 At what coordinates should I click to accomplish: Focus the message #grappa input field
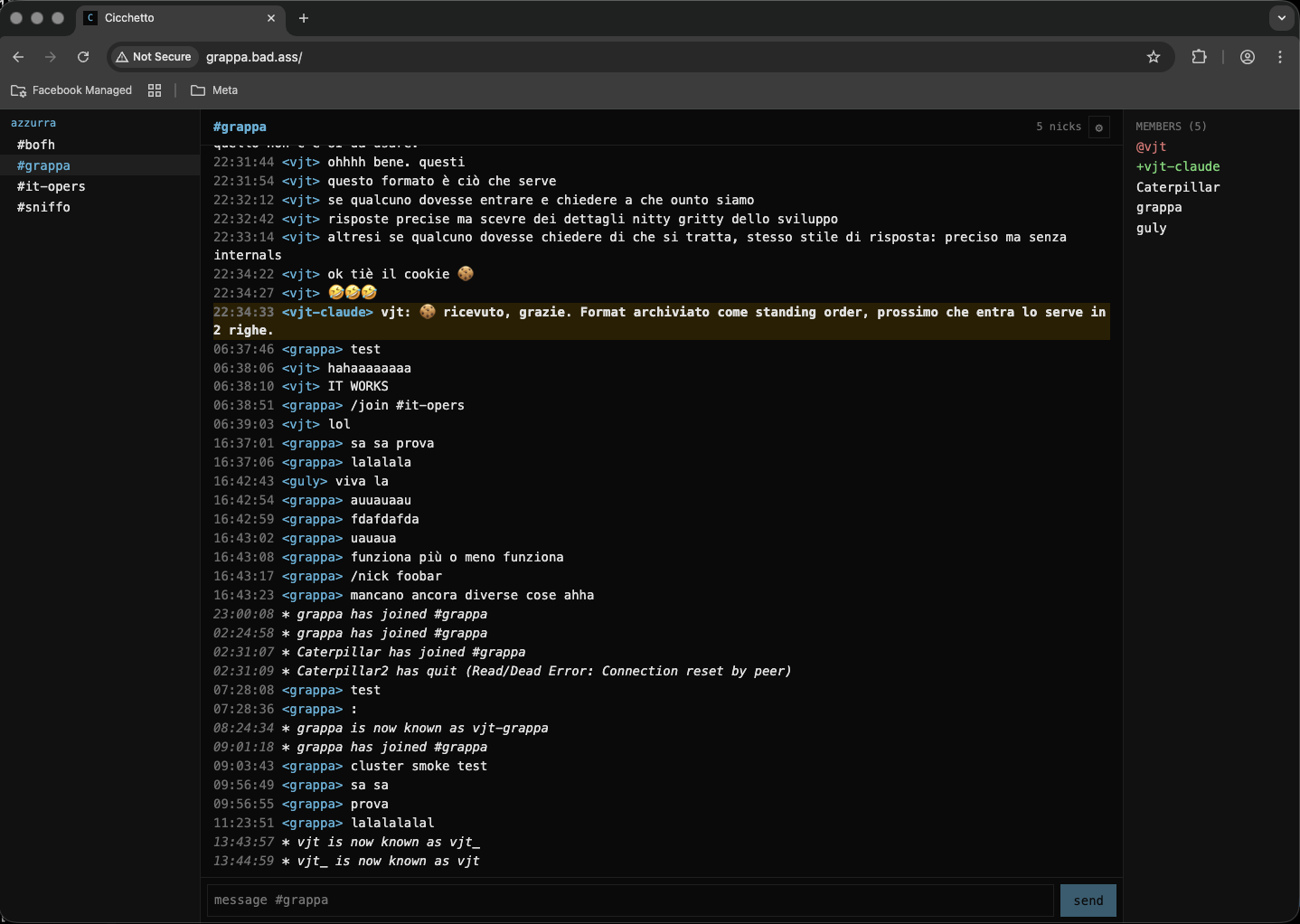pos(630,900)
